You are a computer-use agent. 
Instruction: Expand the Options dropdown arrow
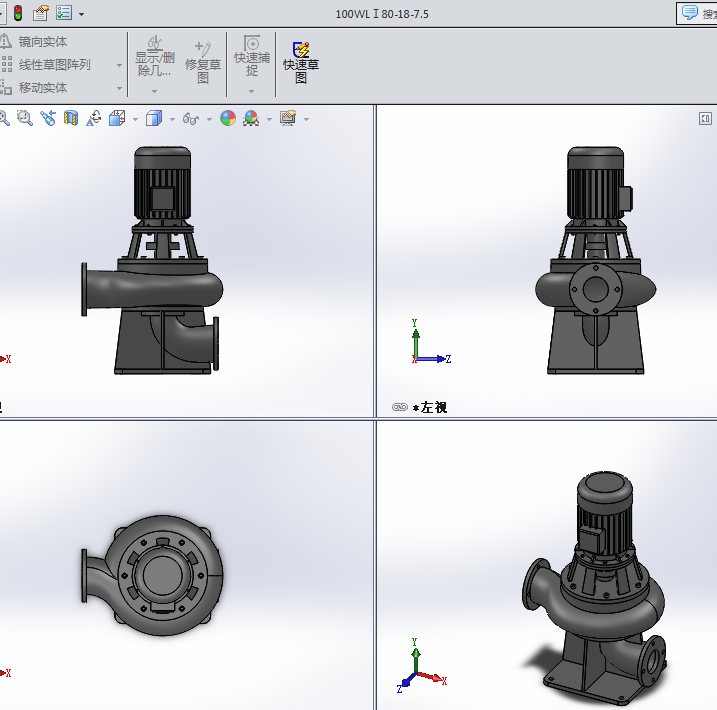pyautogui.click(x=81, y=14)
